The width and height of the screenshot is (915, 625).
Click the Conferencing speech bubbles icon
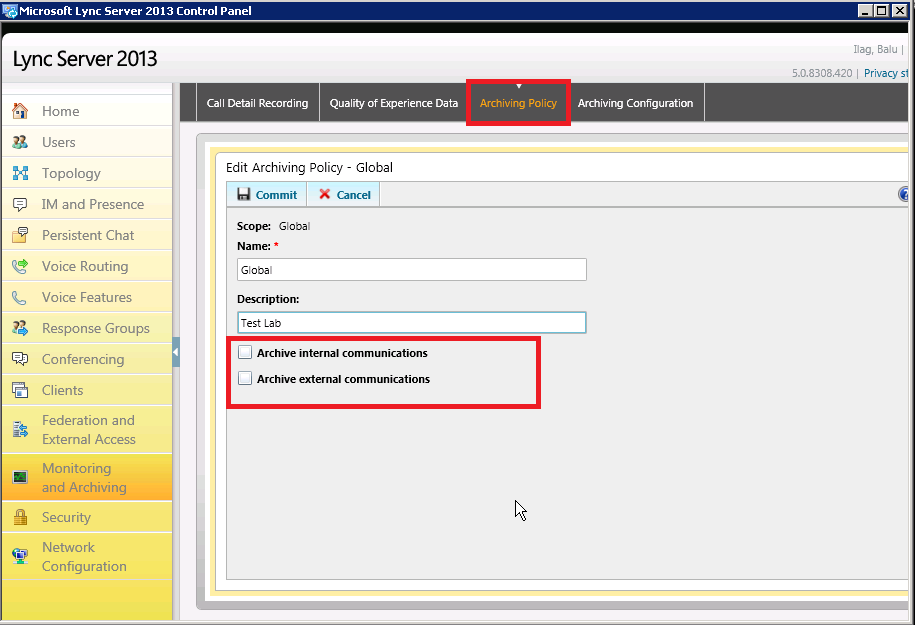point(20,359)
